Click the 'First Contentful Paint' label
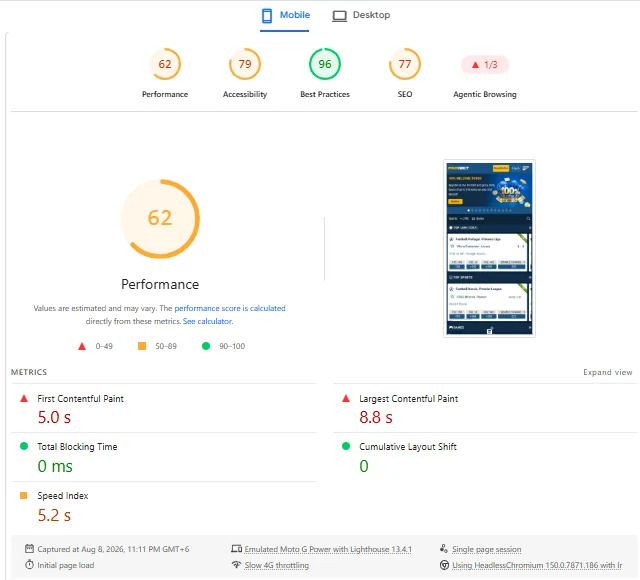Image resolution: width=640 pixels, height=580 pixels. click(80, 399)
